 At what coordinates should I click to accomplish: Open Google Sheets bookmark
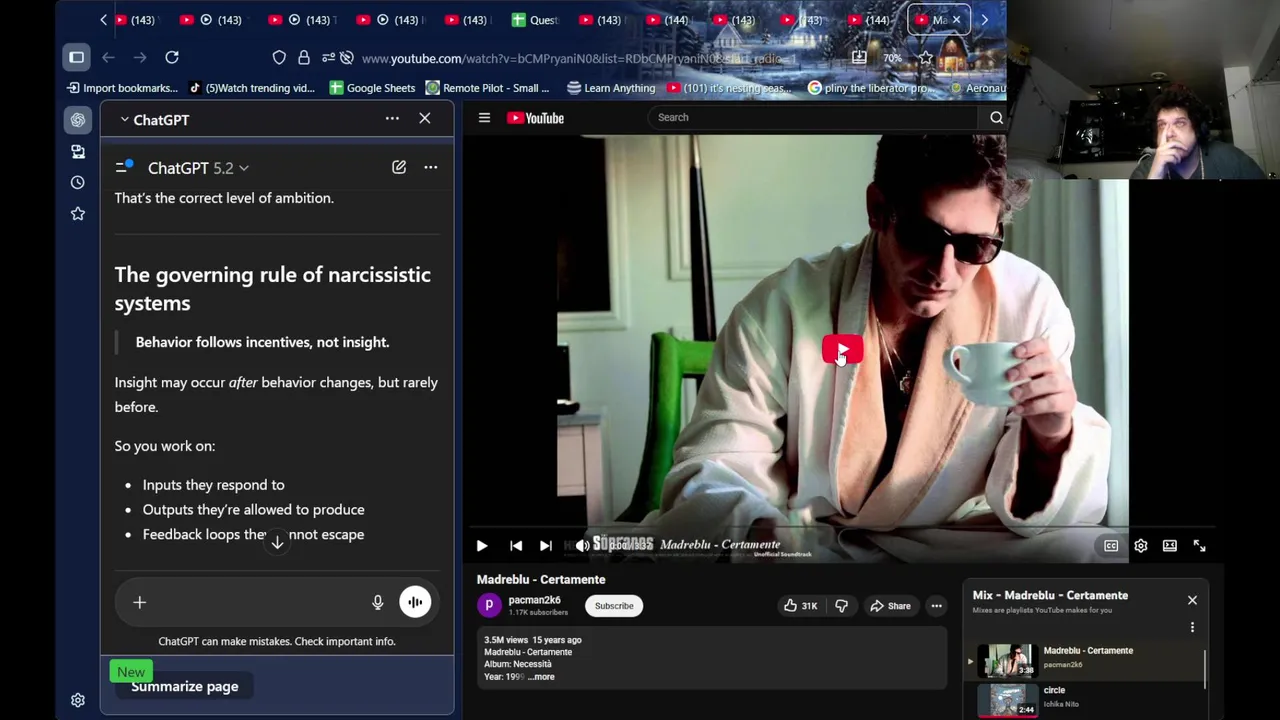click(372, 88)
